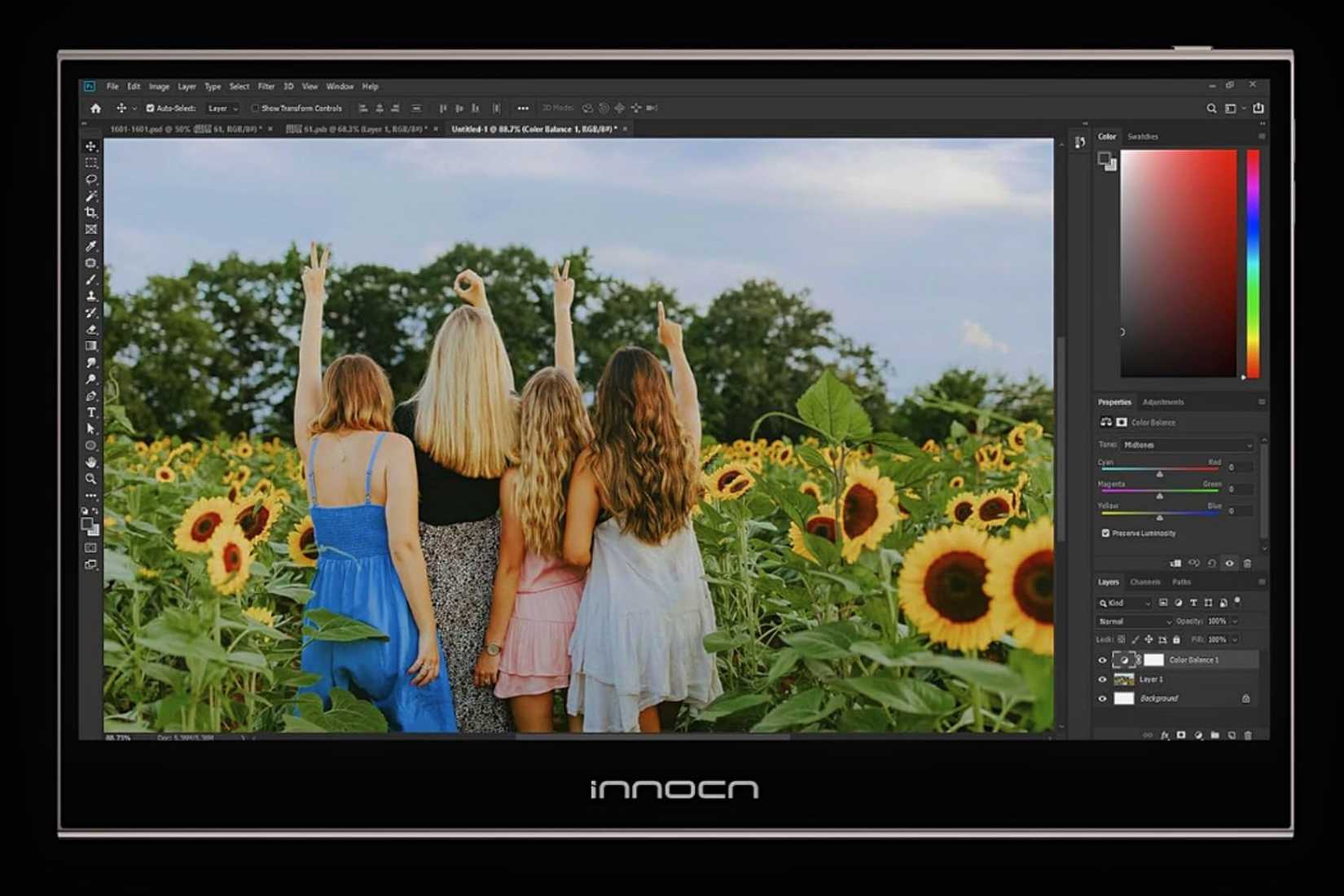Viewport: 1344px width, 896px height.
Task: Click the delete layer trash icon
Action: [x=1248, y=736]
